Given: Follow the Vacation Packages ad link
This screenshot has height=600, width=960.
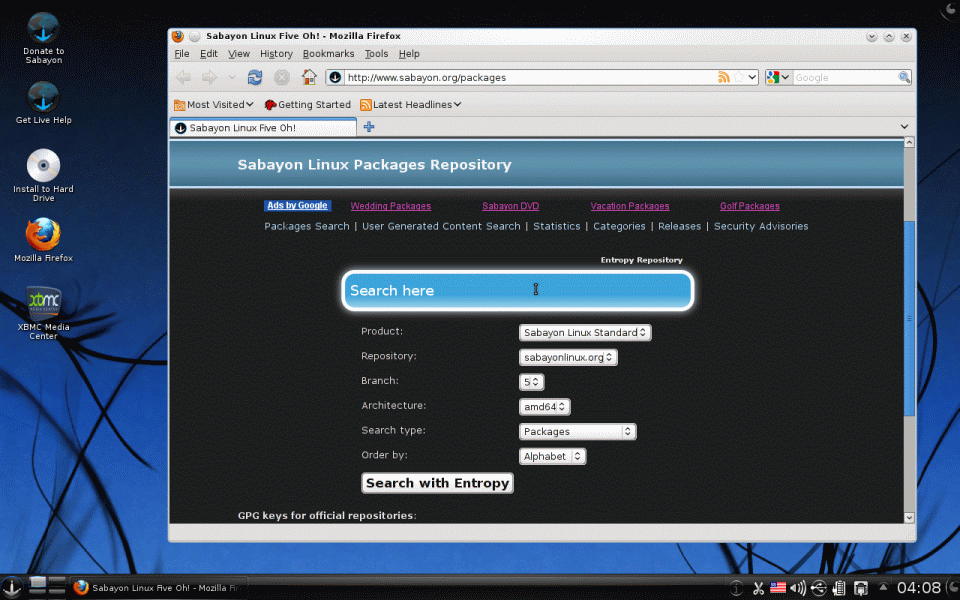Looking at the screenshot, I should click(x=630, y=206).
